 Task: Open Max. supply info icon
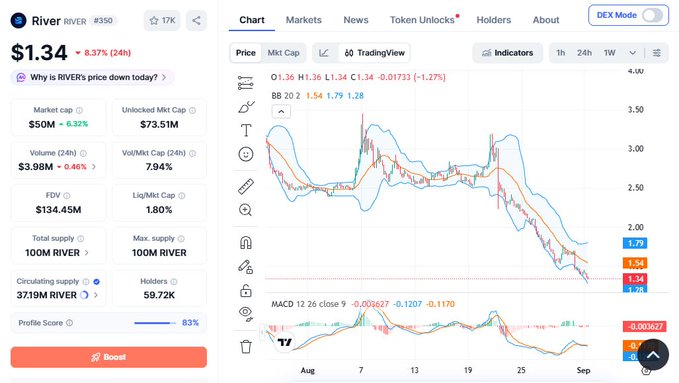[181, 239]
